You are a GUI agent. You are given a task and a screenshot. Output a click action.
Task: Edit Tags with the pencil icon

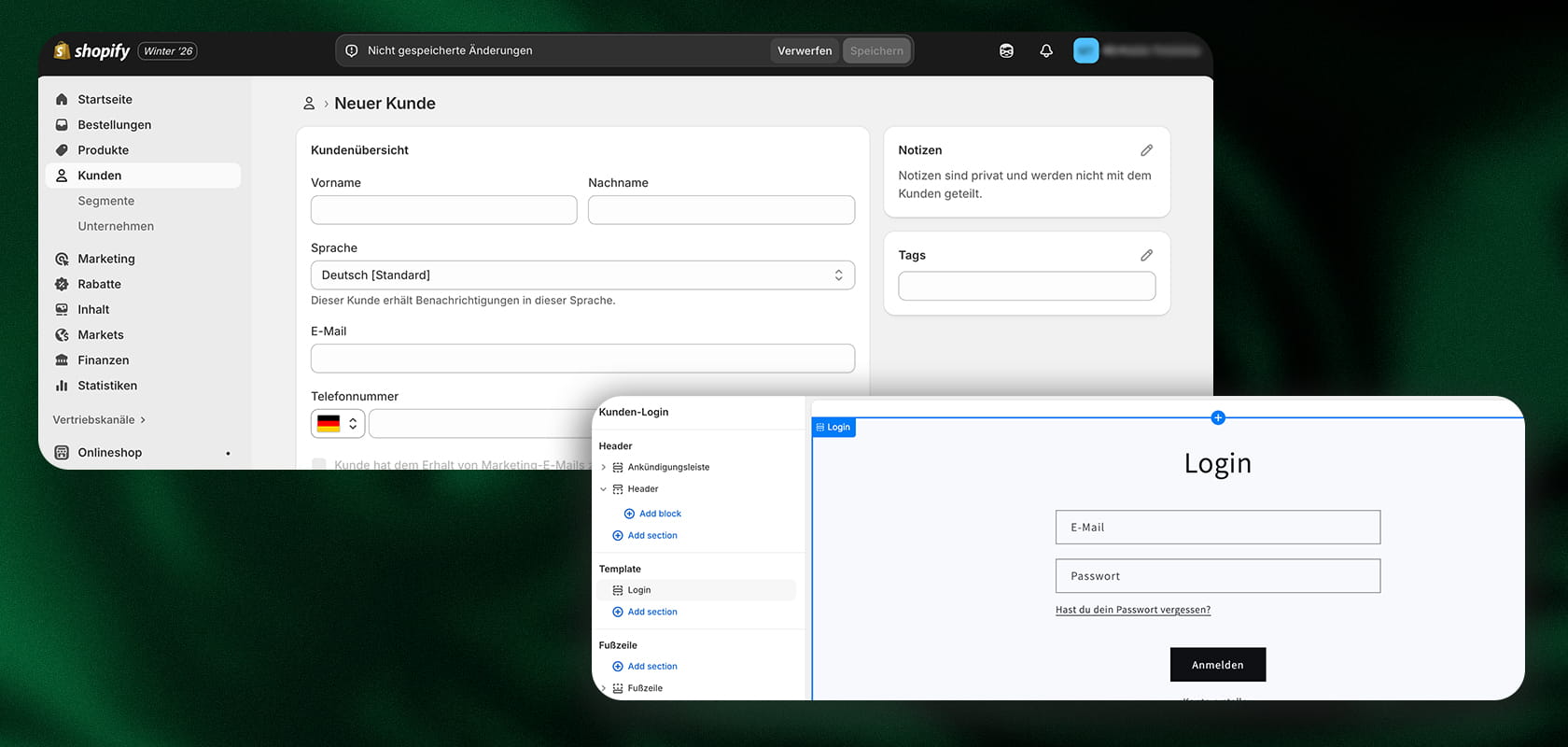(x=1146, y=255)
